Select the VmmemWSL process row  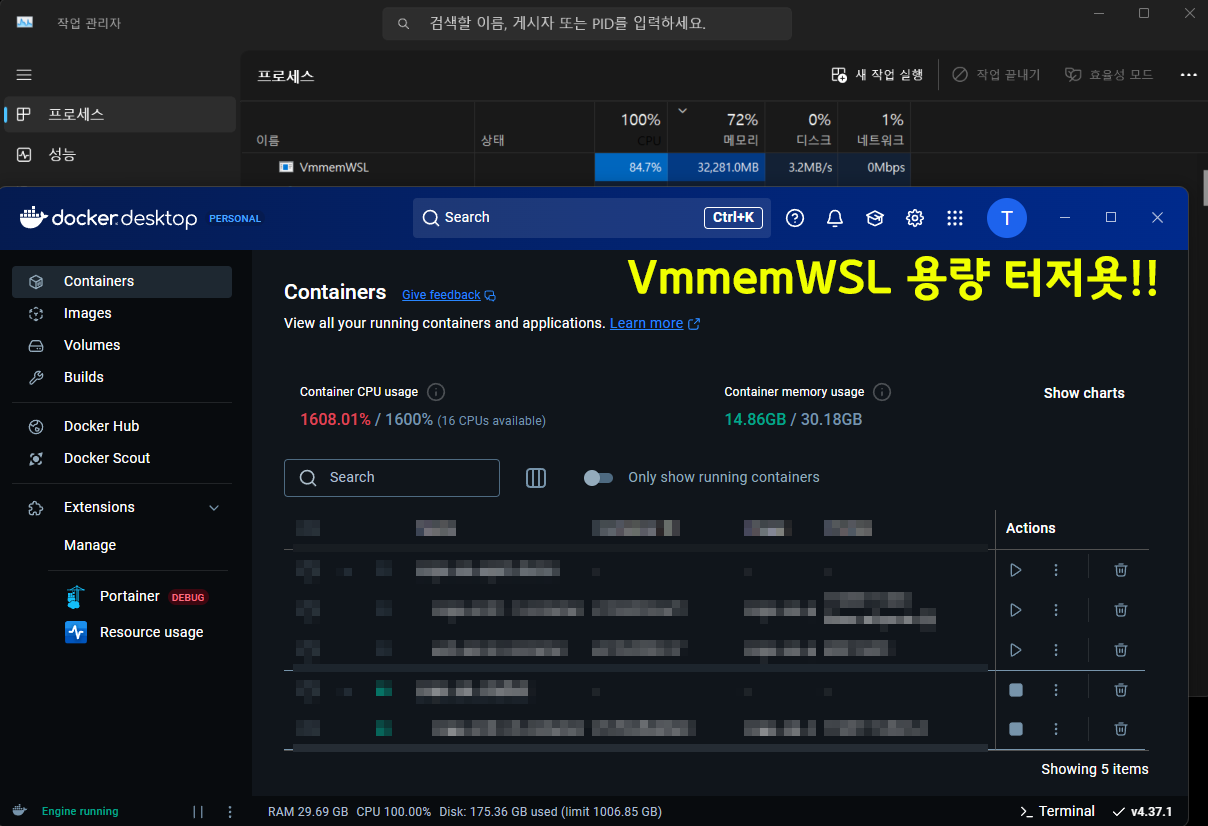(576, 168)
